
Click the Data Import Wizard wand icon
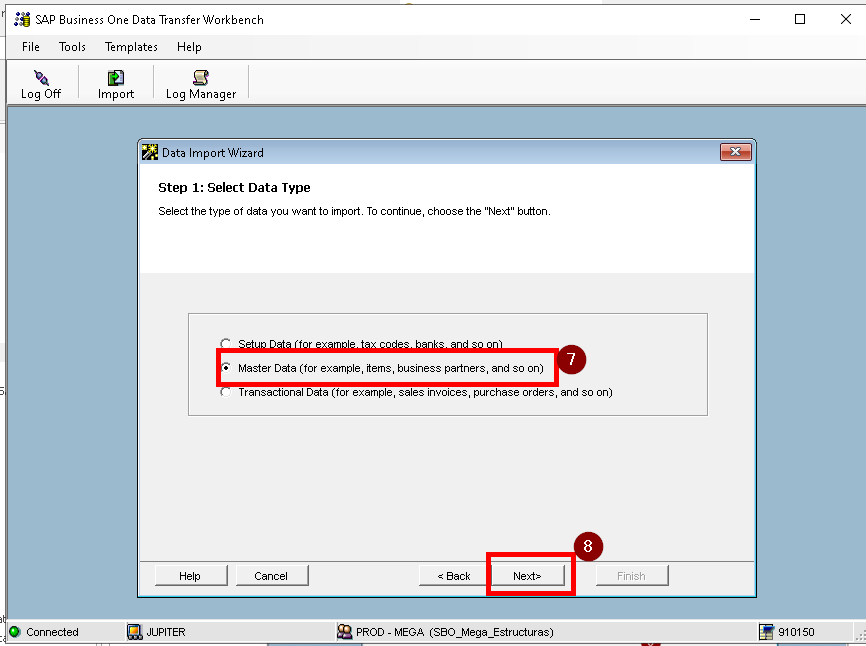tap(149, 152)
